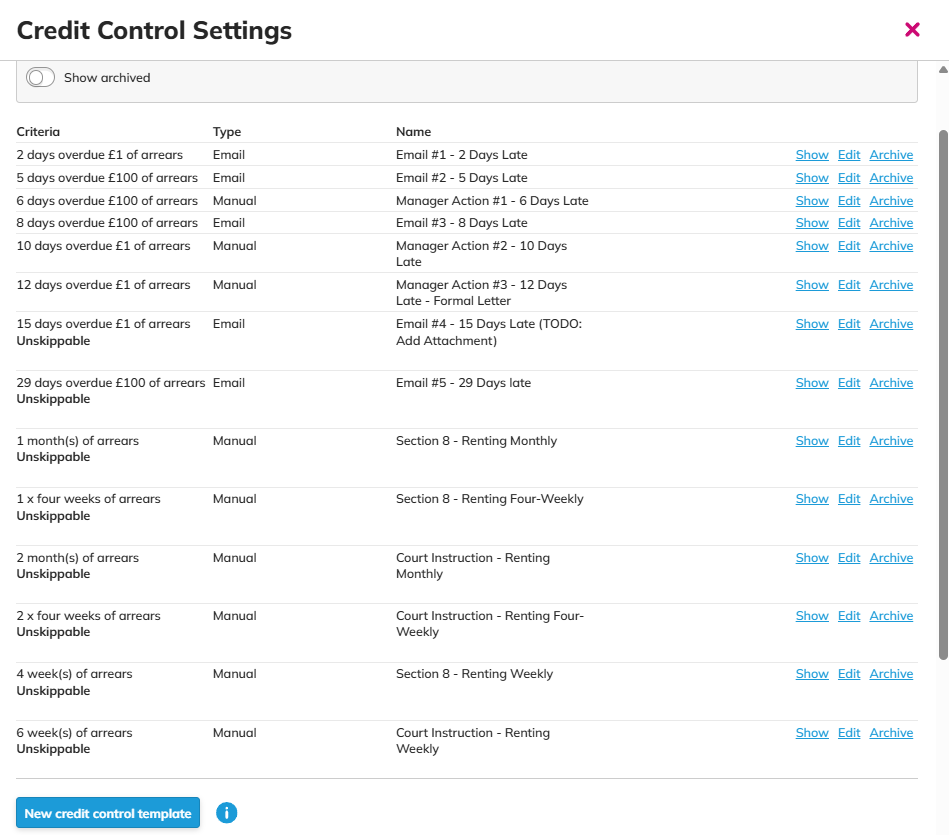
Task: Click New credit control template button
Action: click(x=108, y=813)
